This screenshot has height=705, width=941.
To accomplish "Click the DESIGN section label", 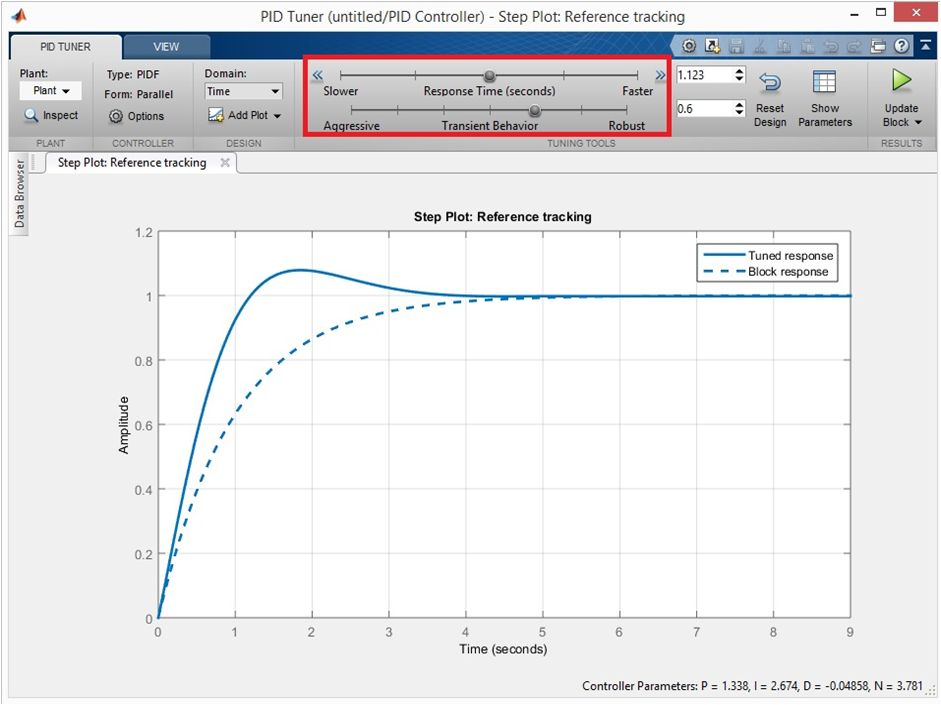I will point(244,143).
